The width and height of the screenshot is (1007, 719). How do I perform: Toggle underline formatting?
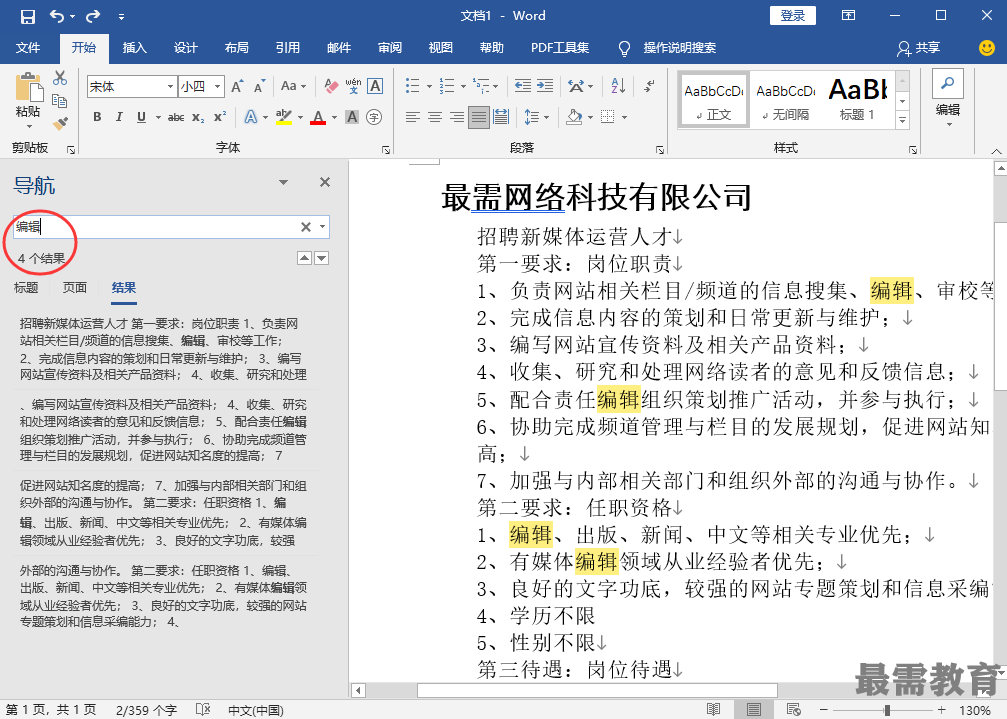coord(141,117)
